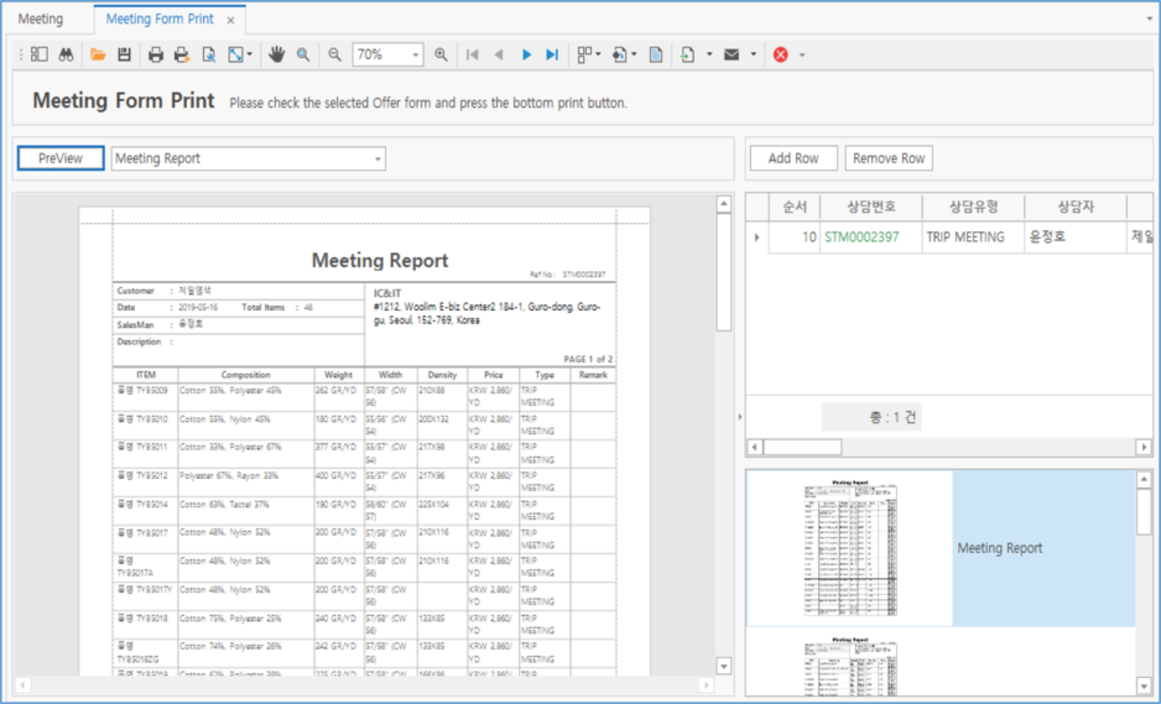Click the Open folder icon
1161x704 pixels.
(x=97, y=55)
